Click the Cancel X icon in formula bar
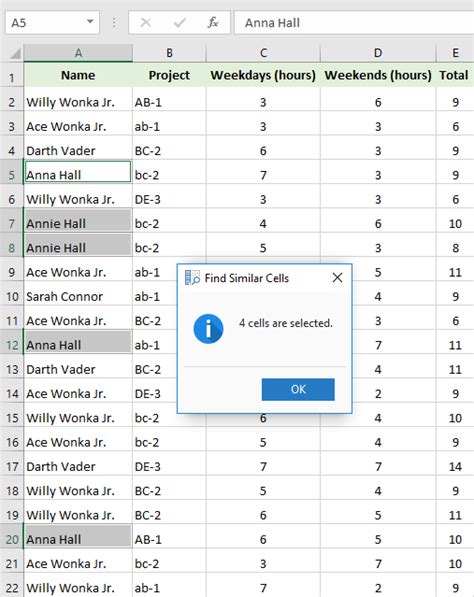474x597 pixels. [146, 22]
